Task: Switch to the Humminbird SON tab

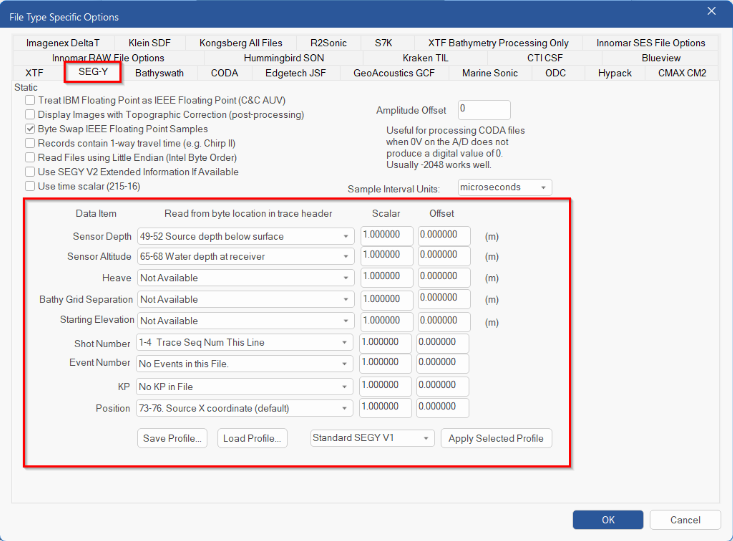Action: point(284,58)
